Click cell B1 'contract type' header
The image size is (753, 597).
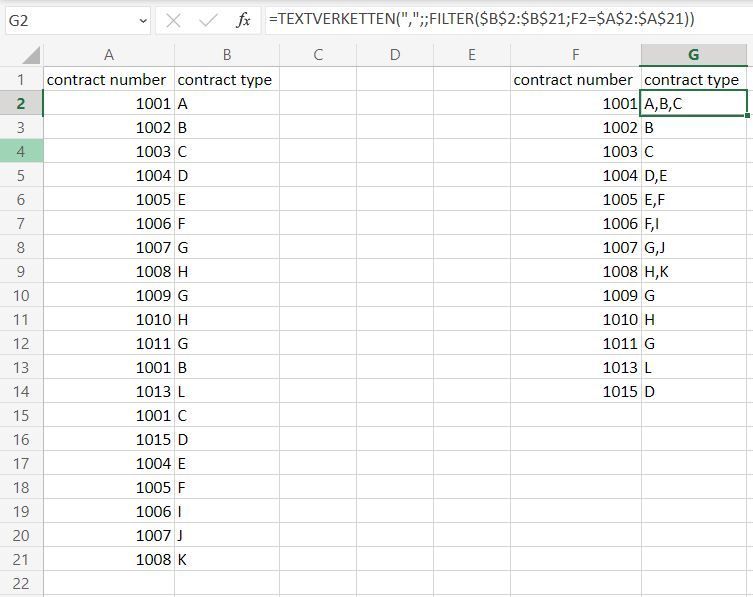(227, 79)
